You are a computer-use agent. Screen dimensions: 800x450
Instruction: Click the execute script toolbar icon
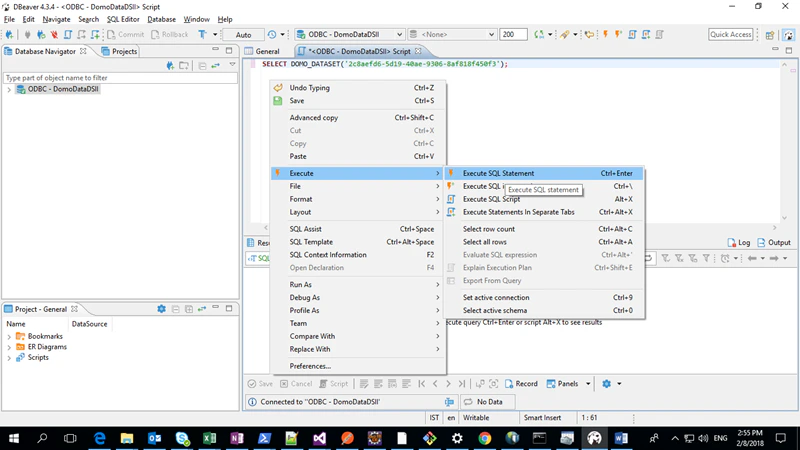[632, 35]
